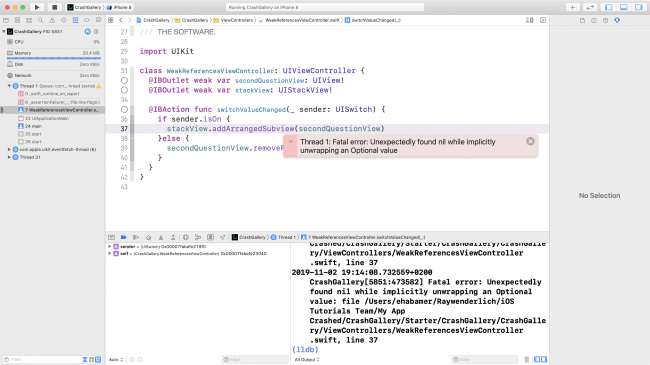Open Debug View Hierarchy button
This screenshot has width=650, height=365.
pos(186,237)
